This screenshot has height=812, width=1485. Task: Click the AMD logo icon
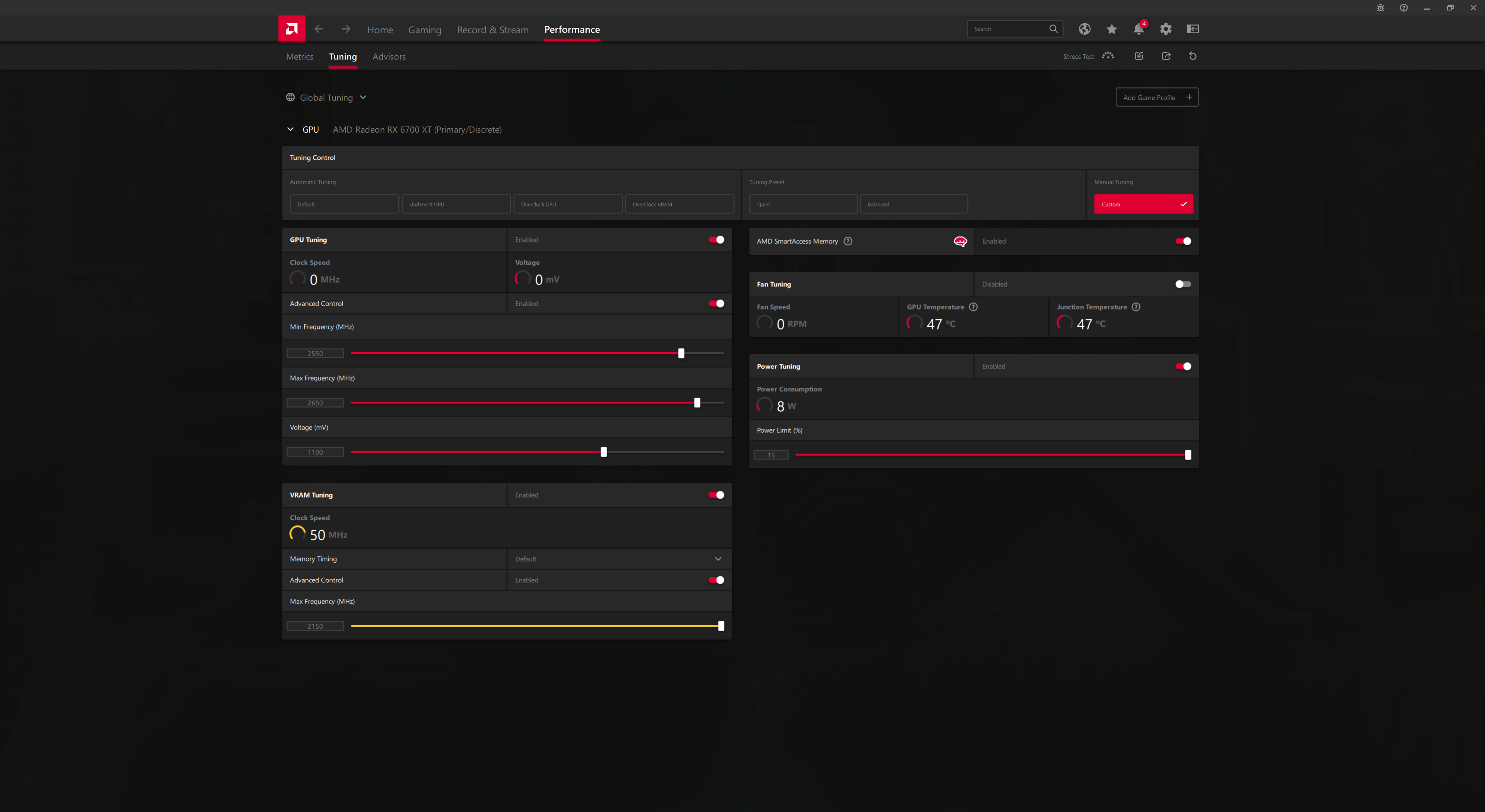pos(292,29)
